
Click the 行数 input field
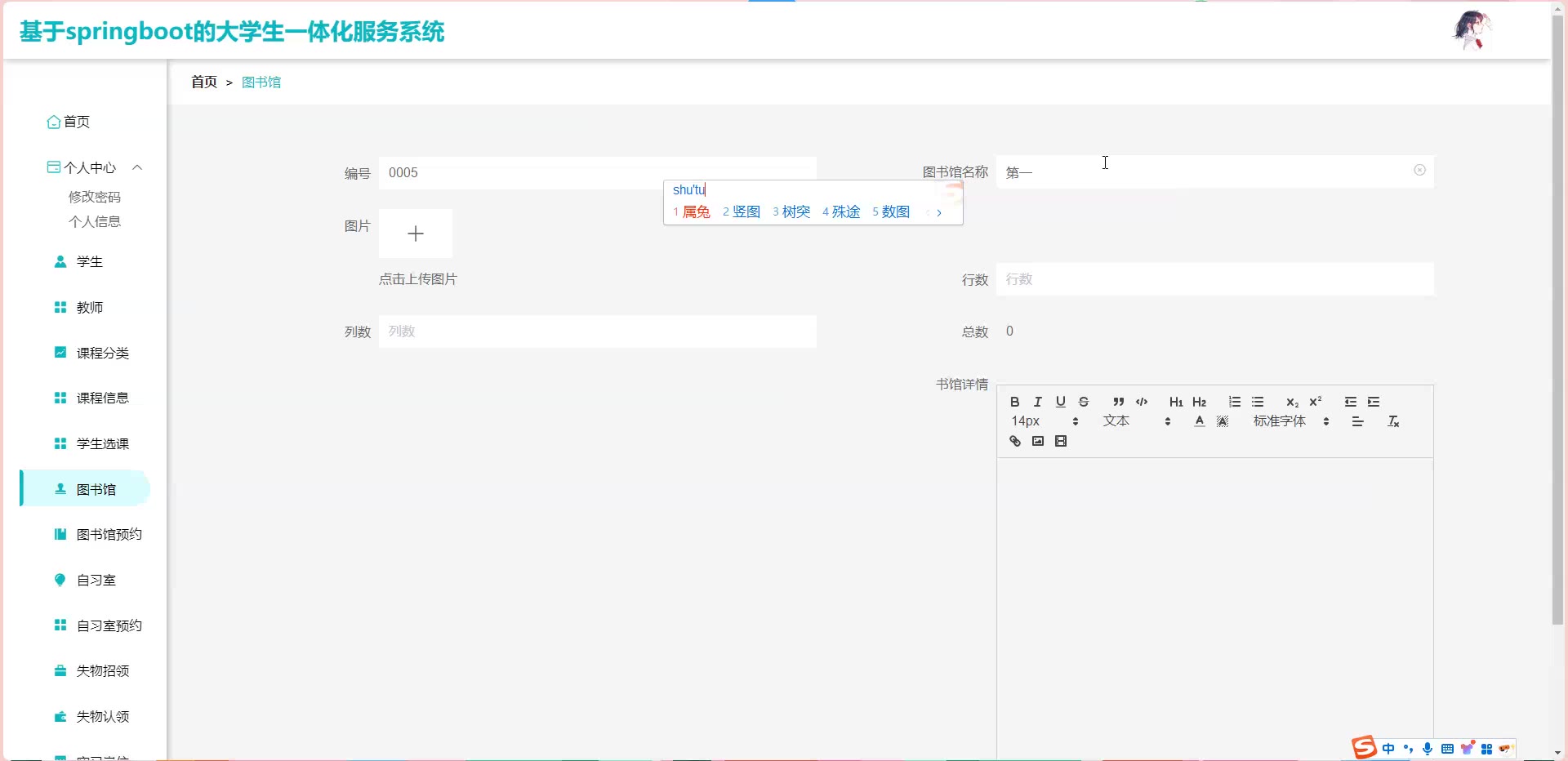coord(1214,279)
